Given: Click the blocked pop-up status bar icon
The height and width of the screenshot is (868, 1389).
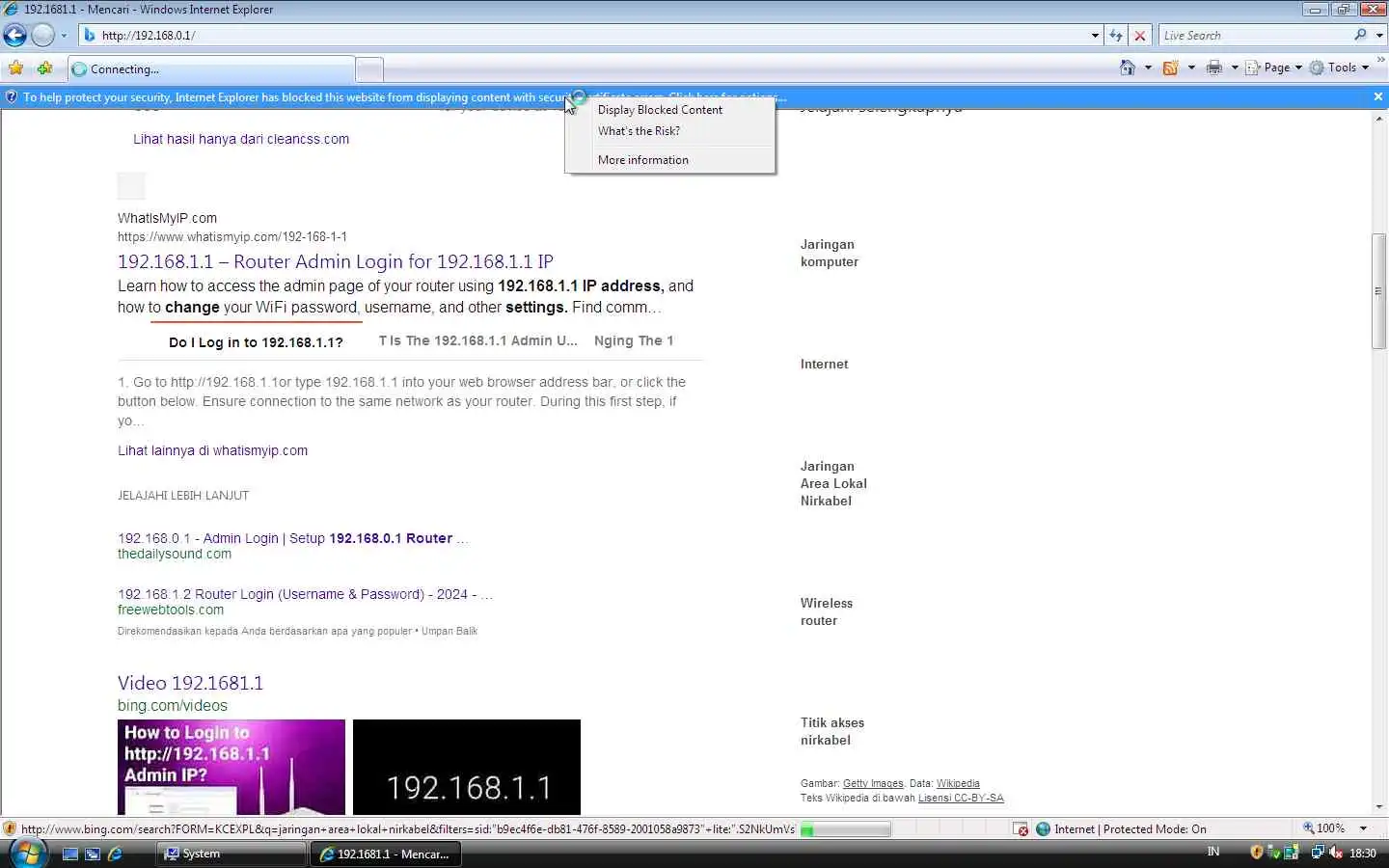Looking at the screenshot, I should tap(1021, 828).
